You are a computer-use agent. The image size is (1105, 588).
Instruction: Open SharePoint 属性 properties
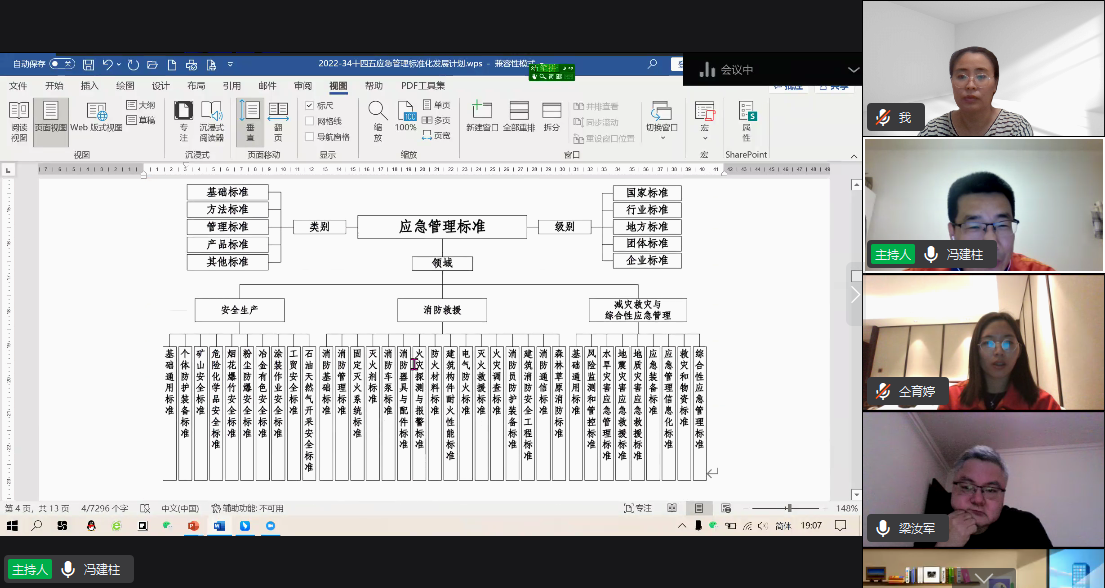click(747, 120)
